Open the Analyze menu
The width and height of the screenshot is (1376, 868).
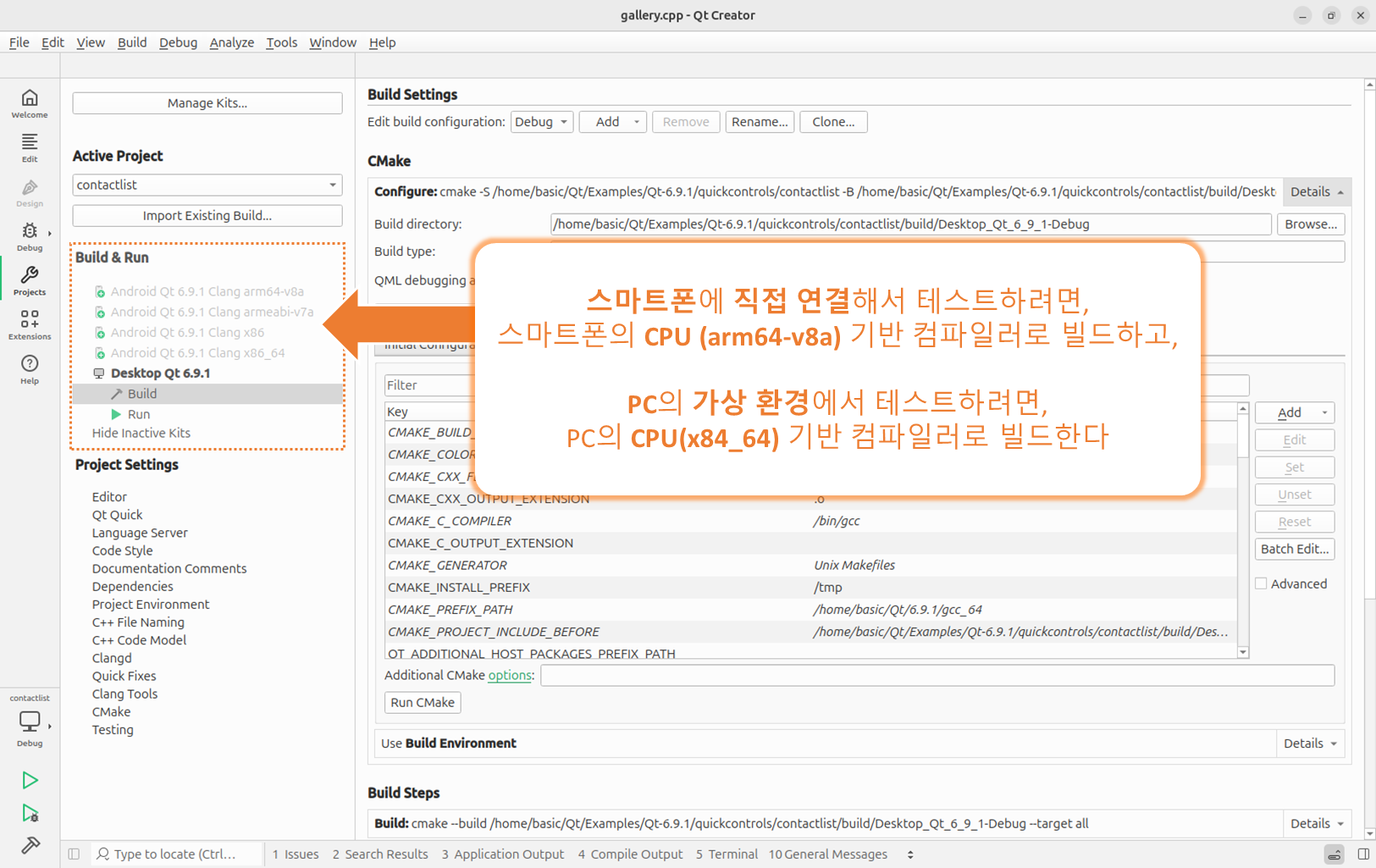click(231, 42)
